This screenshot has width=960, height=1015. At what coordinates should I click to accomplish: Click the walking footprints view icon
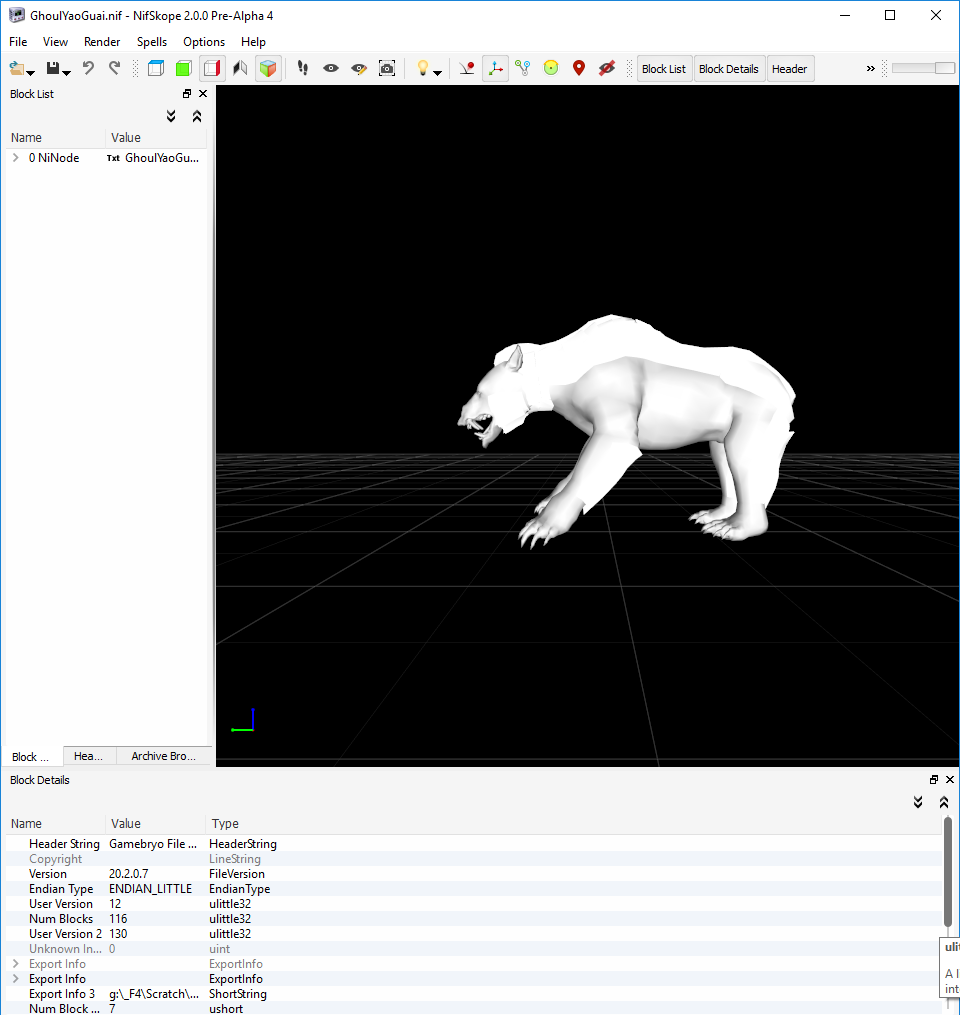pos(303,69)
